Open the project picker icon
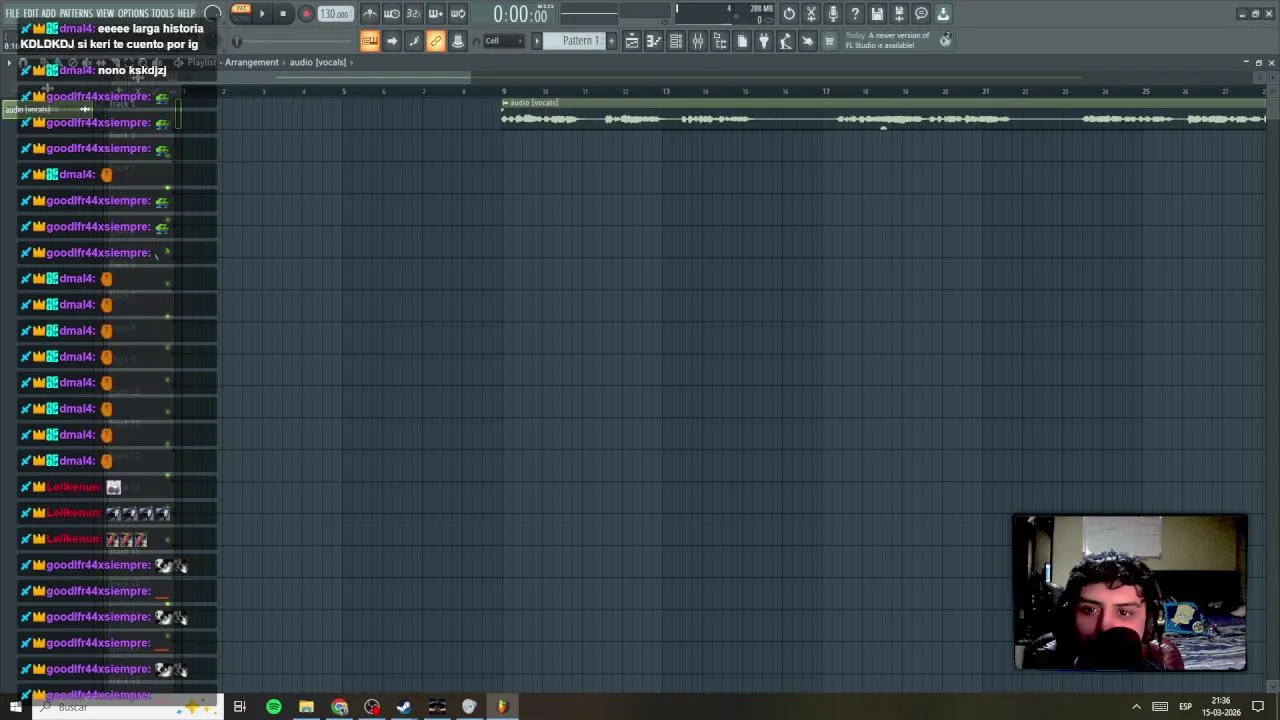 [x=742, y=41]
